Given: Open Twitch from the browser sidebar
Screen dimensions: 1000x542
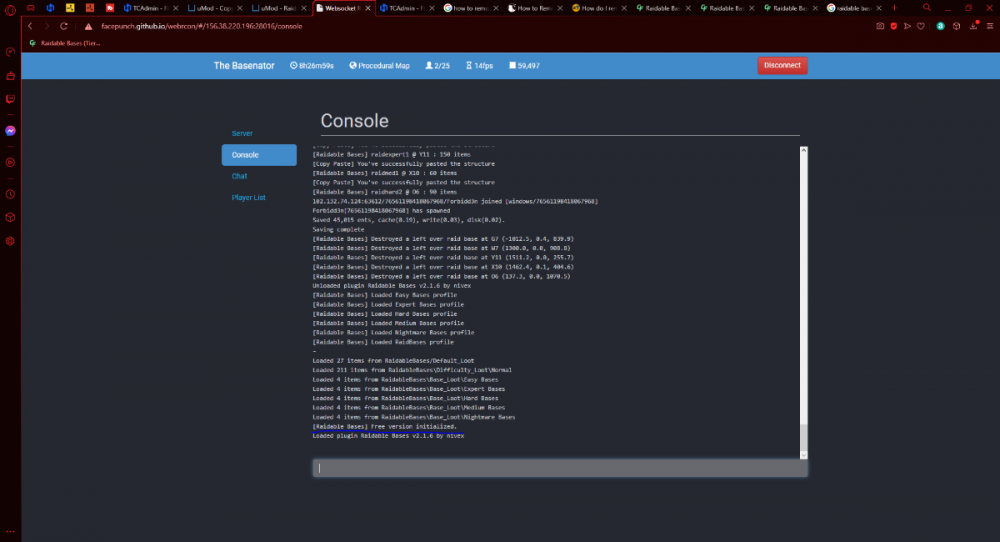Looking at the screenshot, I should [x=10, y=99].
